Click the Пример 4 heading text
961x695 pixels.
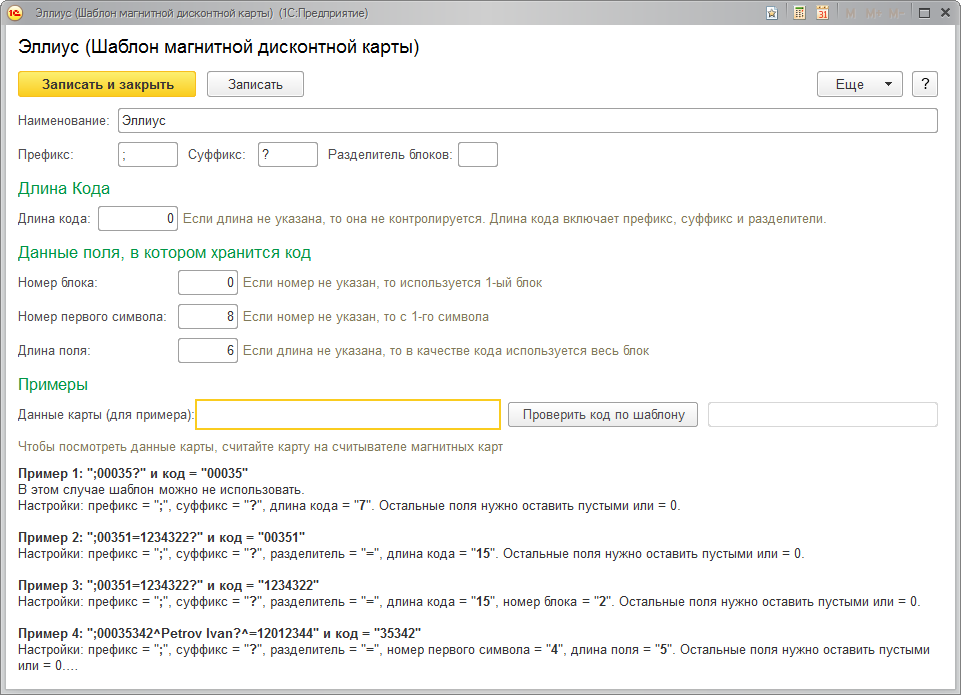click(219, 633)
